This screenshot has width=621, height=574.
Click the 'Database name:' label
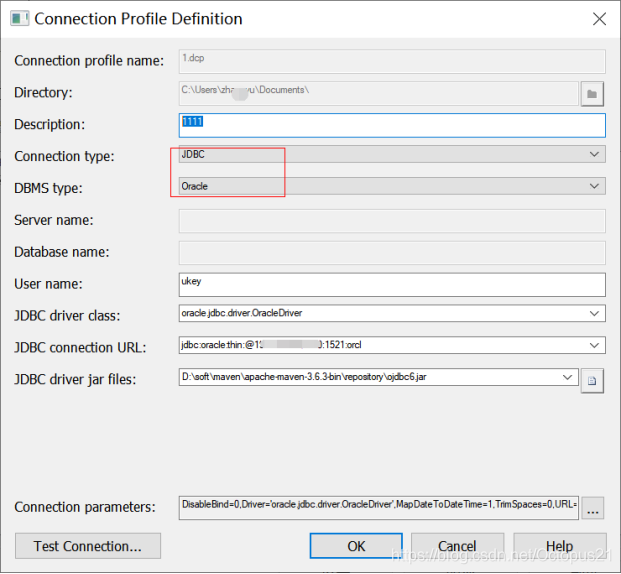coord(62,252)
